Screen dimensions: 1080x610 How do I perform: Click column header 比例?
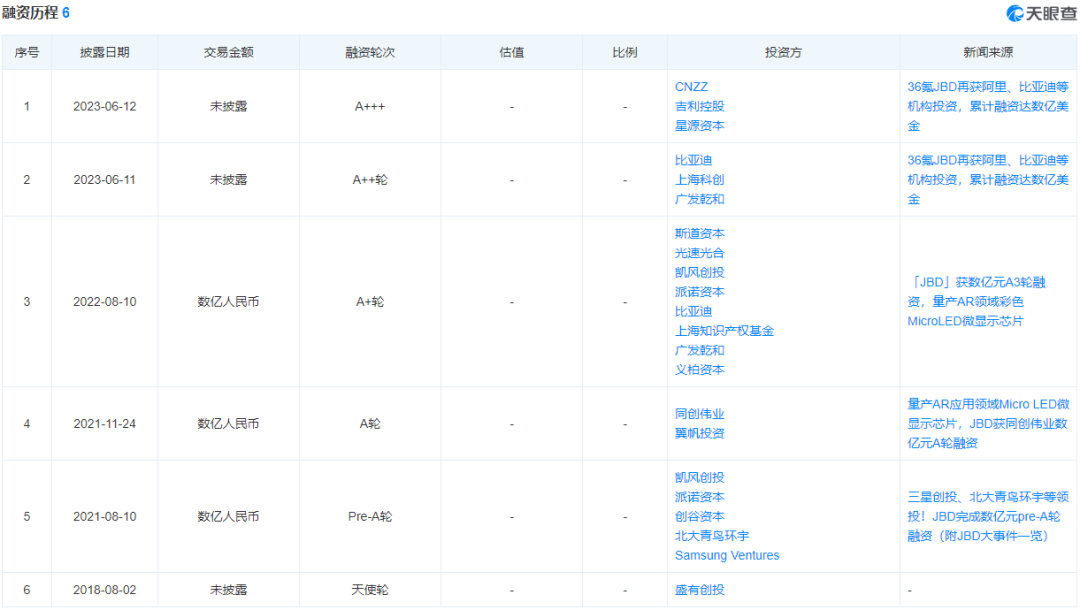[x=625, y=52]
